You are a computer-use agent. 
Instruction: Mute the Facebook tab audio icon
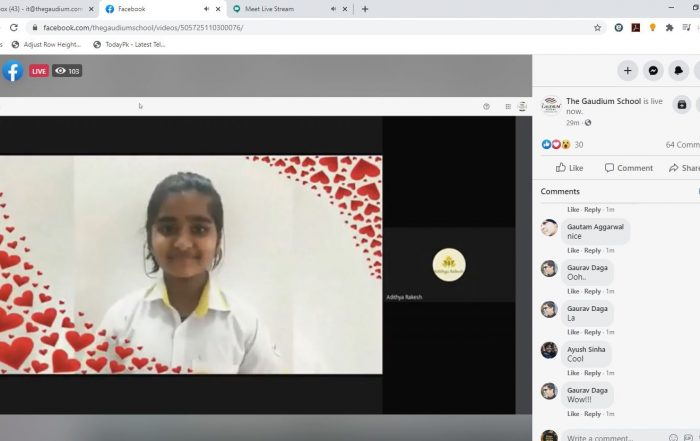click(x=206, y=8)
